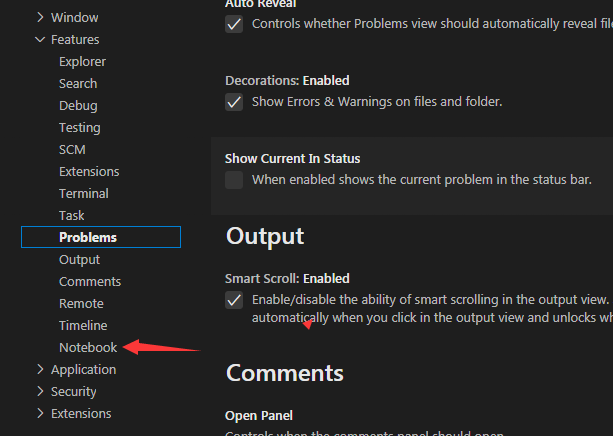The width and height of the screenshot is (613, 436).
Task: Open Explorer settings in the tree
Action: (82, 62)
